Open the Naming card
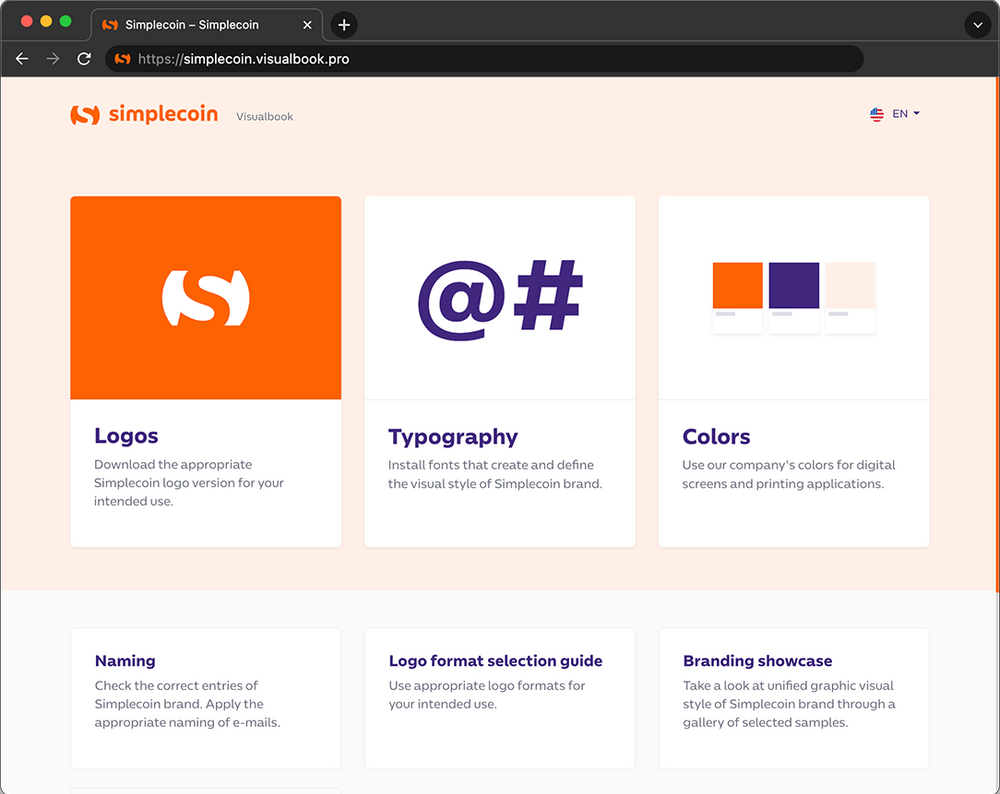 (205, 698)
